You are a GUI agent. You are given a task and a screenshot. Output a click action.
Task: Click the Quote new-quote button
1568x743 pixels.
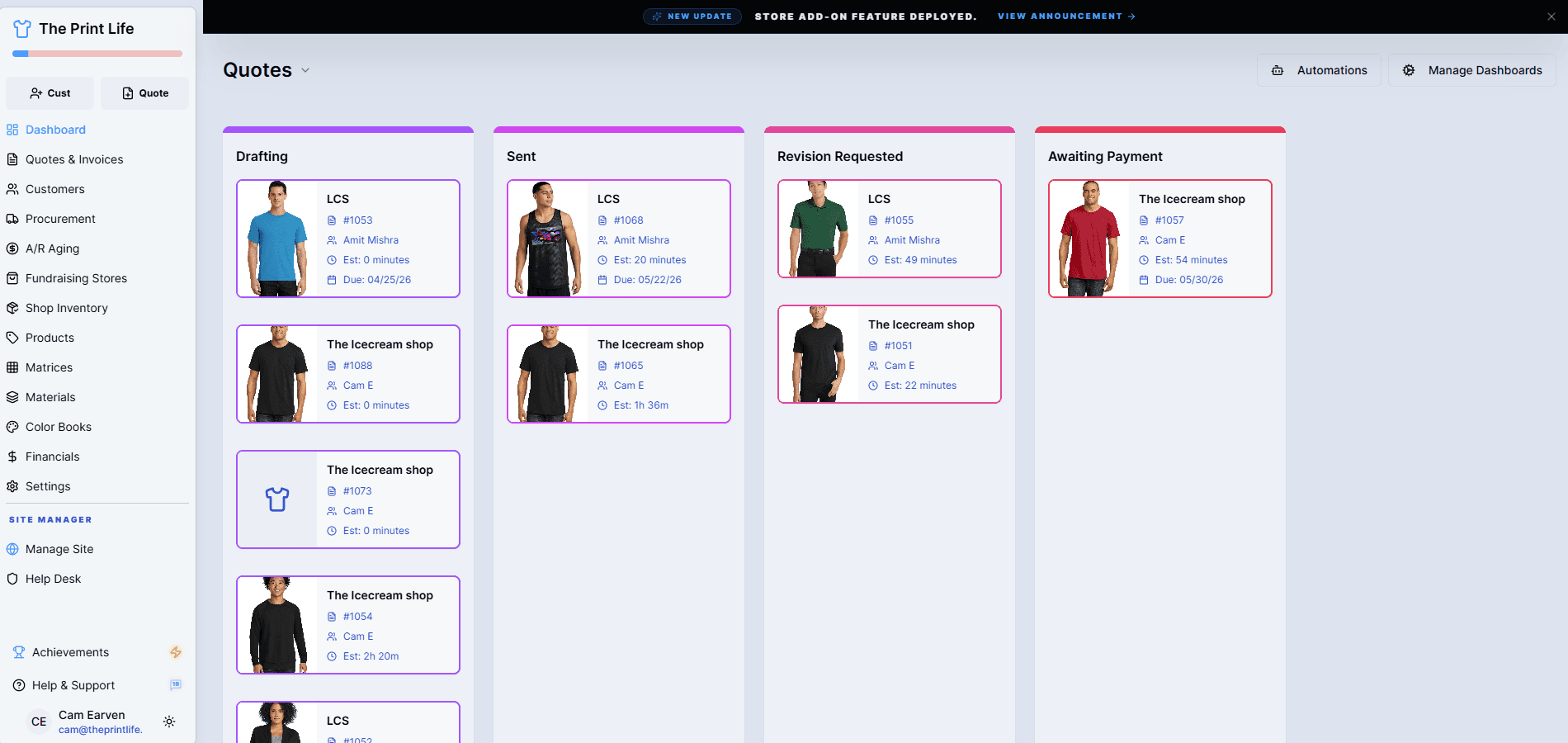[144, 93]
